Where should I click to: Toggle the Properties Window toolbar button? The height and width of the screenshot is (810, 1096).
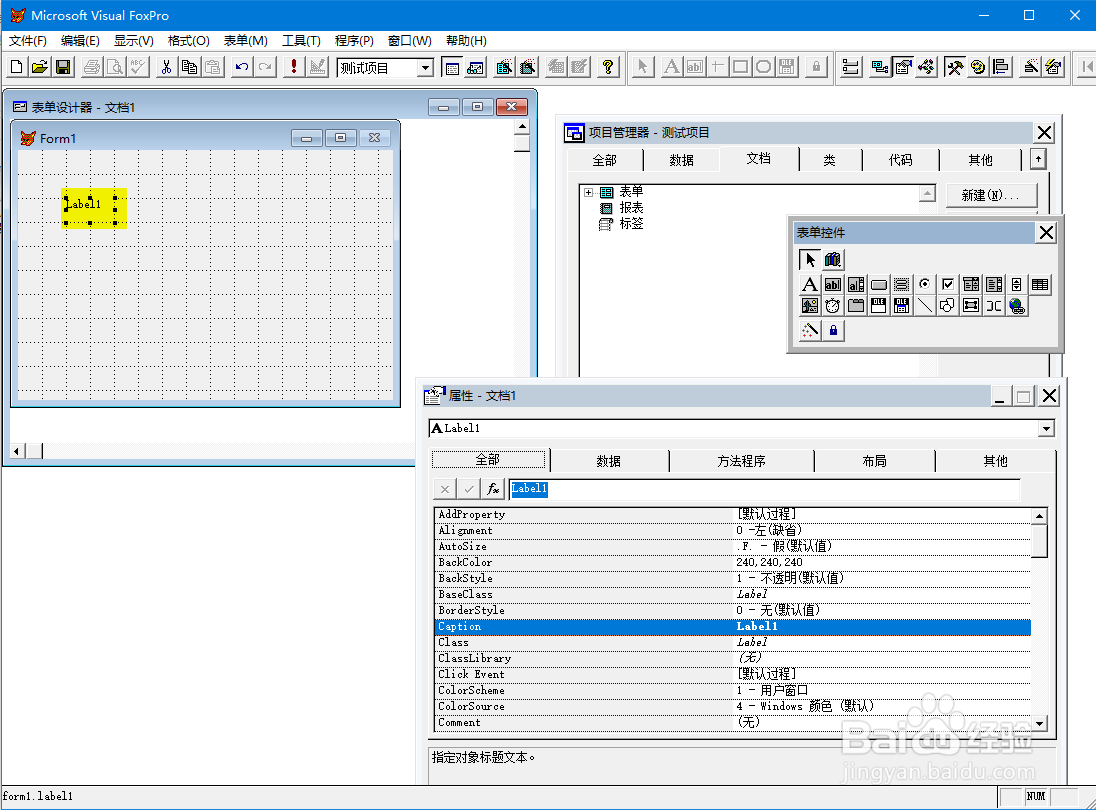point(903,67)
